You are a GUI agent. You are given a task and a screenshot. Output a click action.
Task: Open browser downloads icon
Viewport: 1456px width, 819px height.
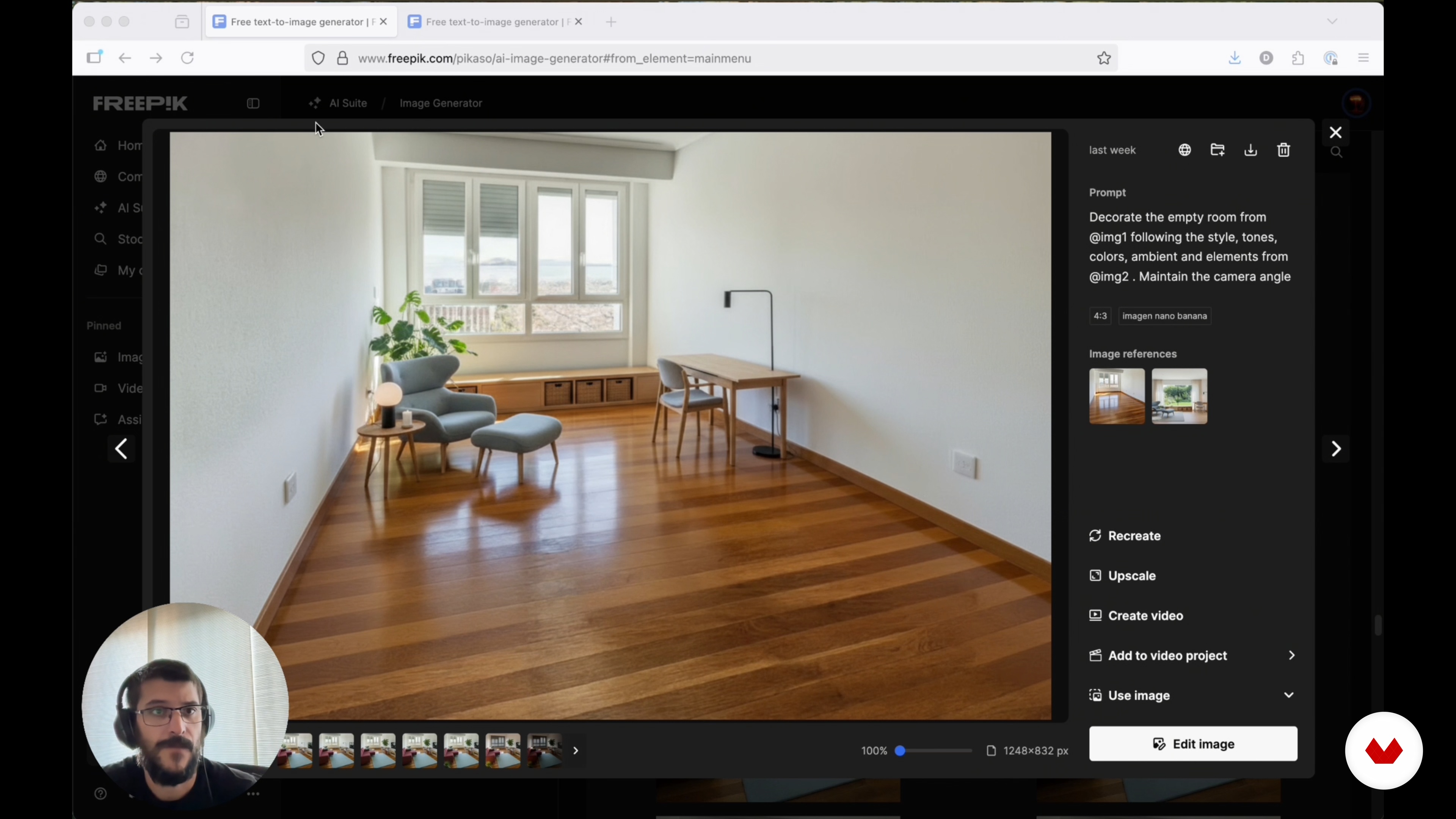1235,58
